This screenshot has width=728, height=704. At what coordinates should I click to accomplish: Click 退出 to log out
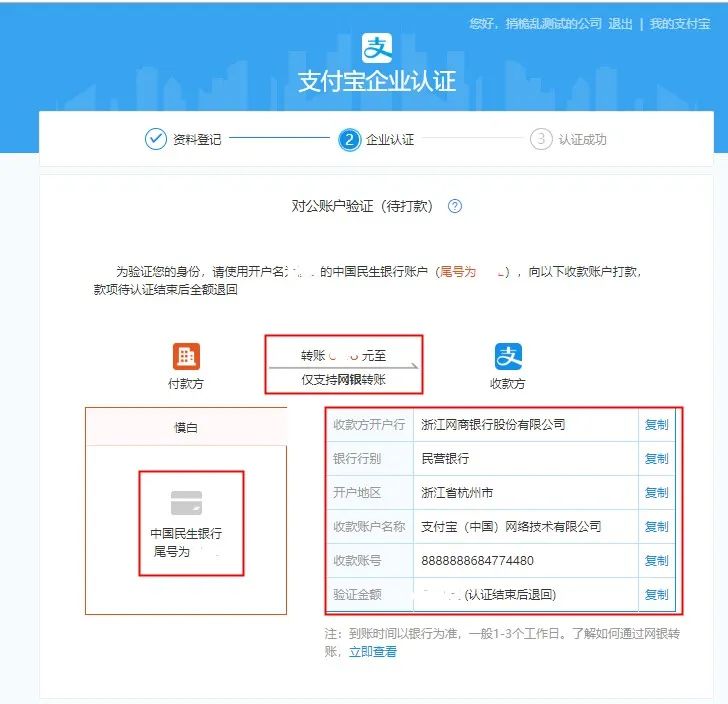[x=620, y=24]
